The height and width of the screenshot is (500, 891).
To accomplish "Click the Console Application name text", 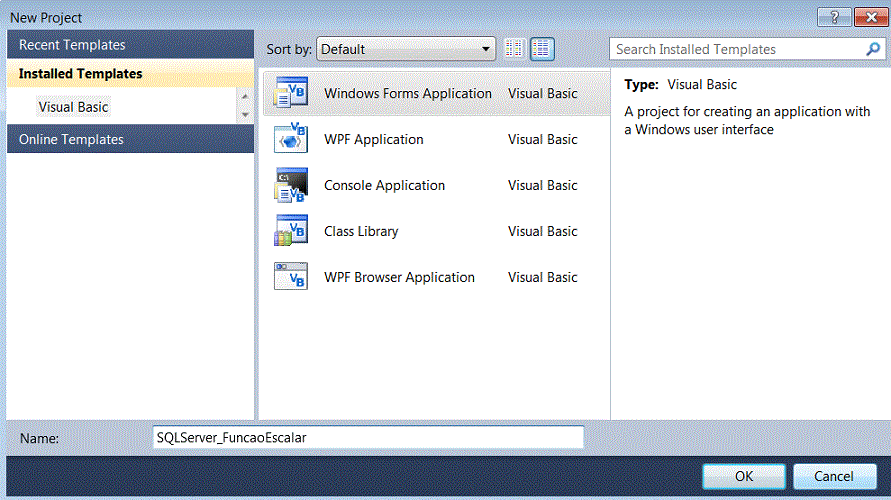I will [x=384, y=185].
